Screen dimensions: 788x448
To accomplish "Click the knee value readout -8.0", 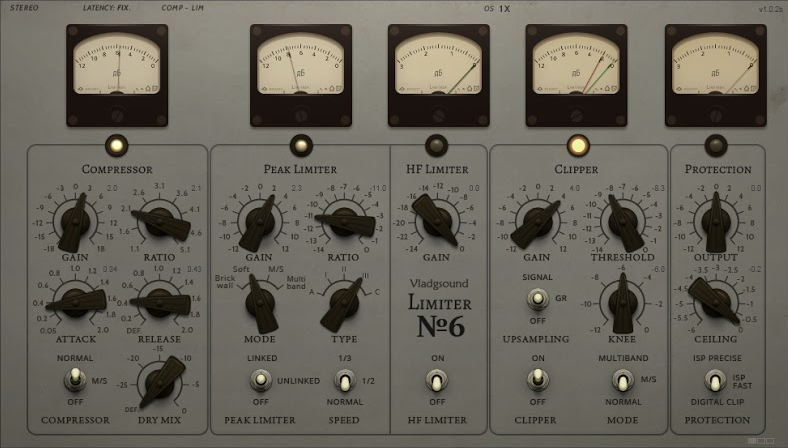I will pos(658,269).
